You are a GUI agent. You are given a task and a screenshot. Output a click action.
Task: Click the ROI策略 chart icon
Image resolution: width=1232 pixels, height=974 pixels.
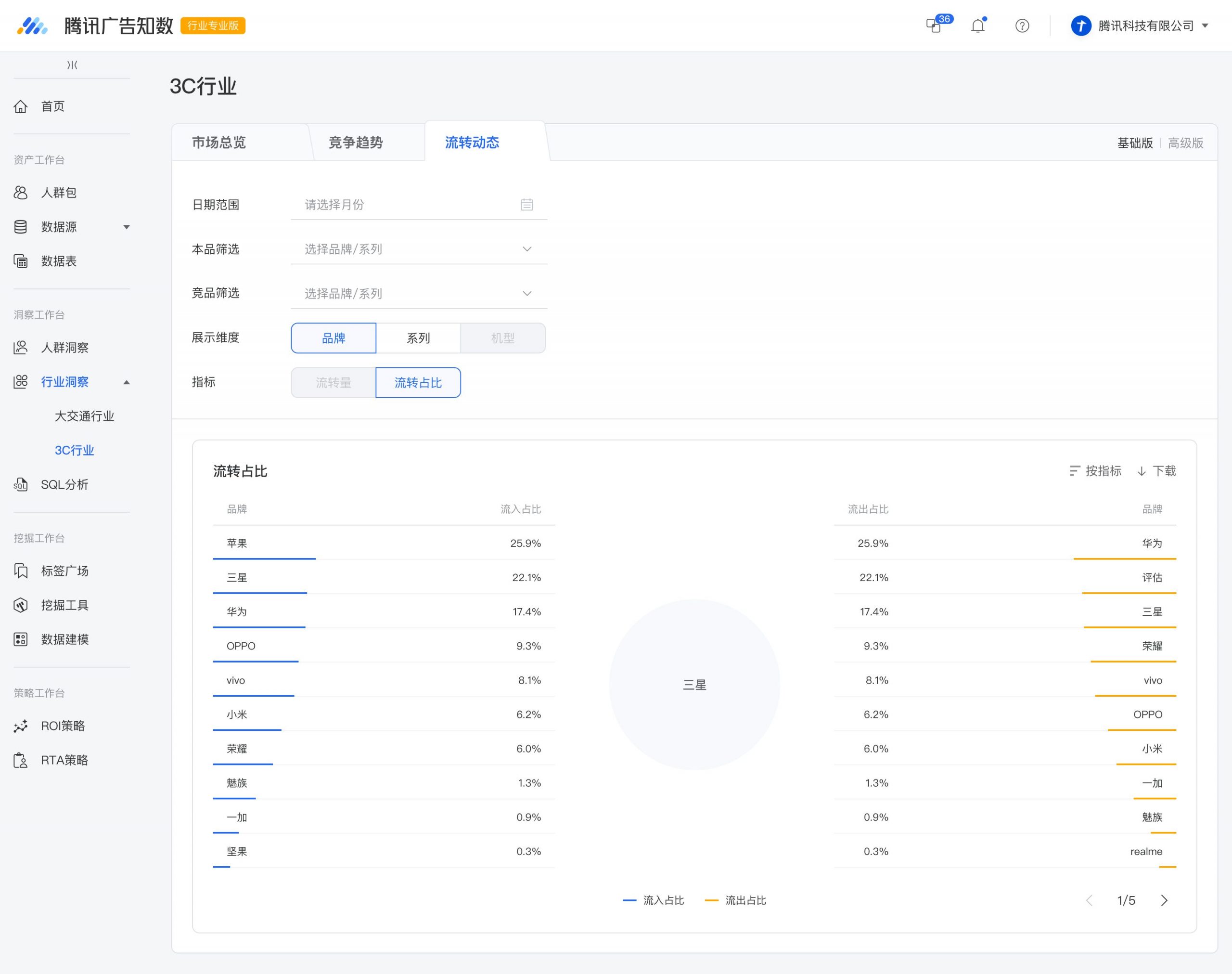coord(21,726)
